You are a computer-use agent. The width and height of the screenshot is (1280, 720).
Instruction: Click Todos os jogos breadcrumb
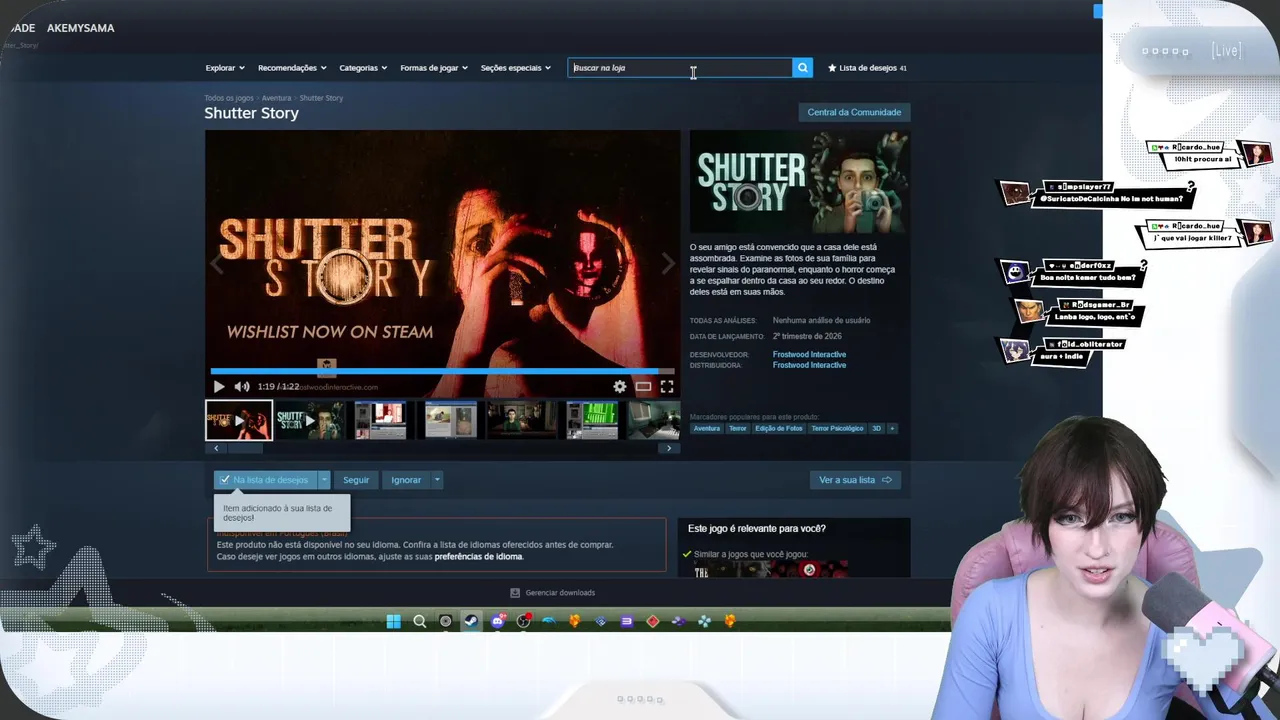point(229,98)
